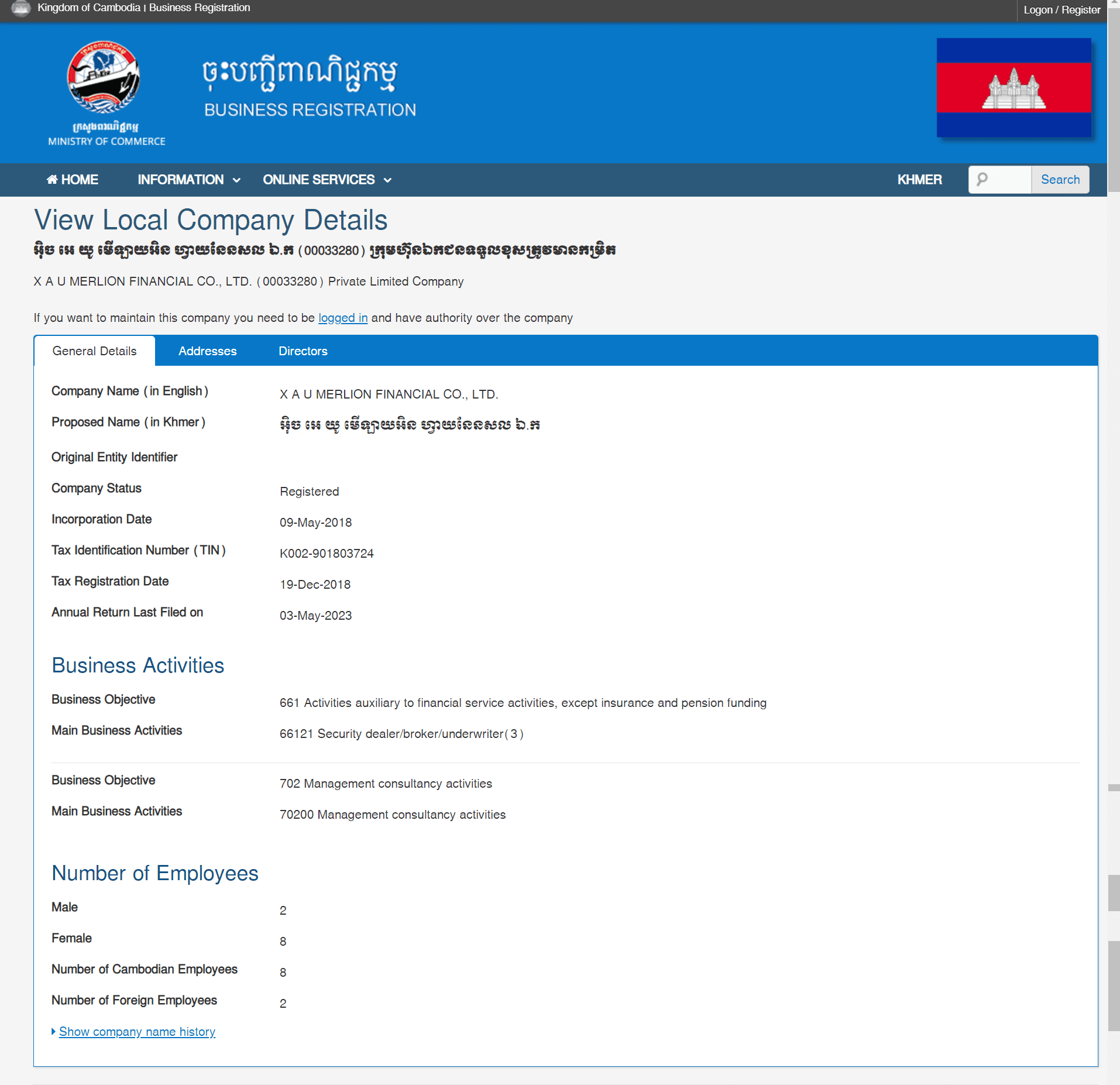Screen dimensions: 1120x1085
Task: Click the Male employees label
Action: coord(64,907)
